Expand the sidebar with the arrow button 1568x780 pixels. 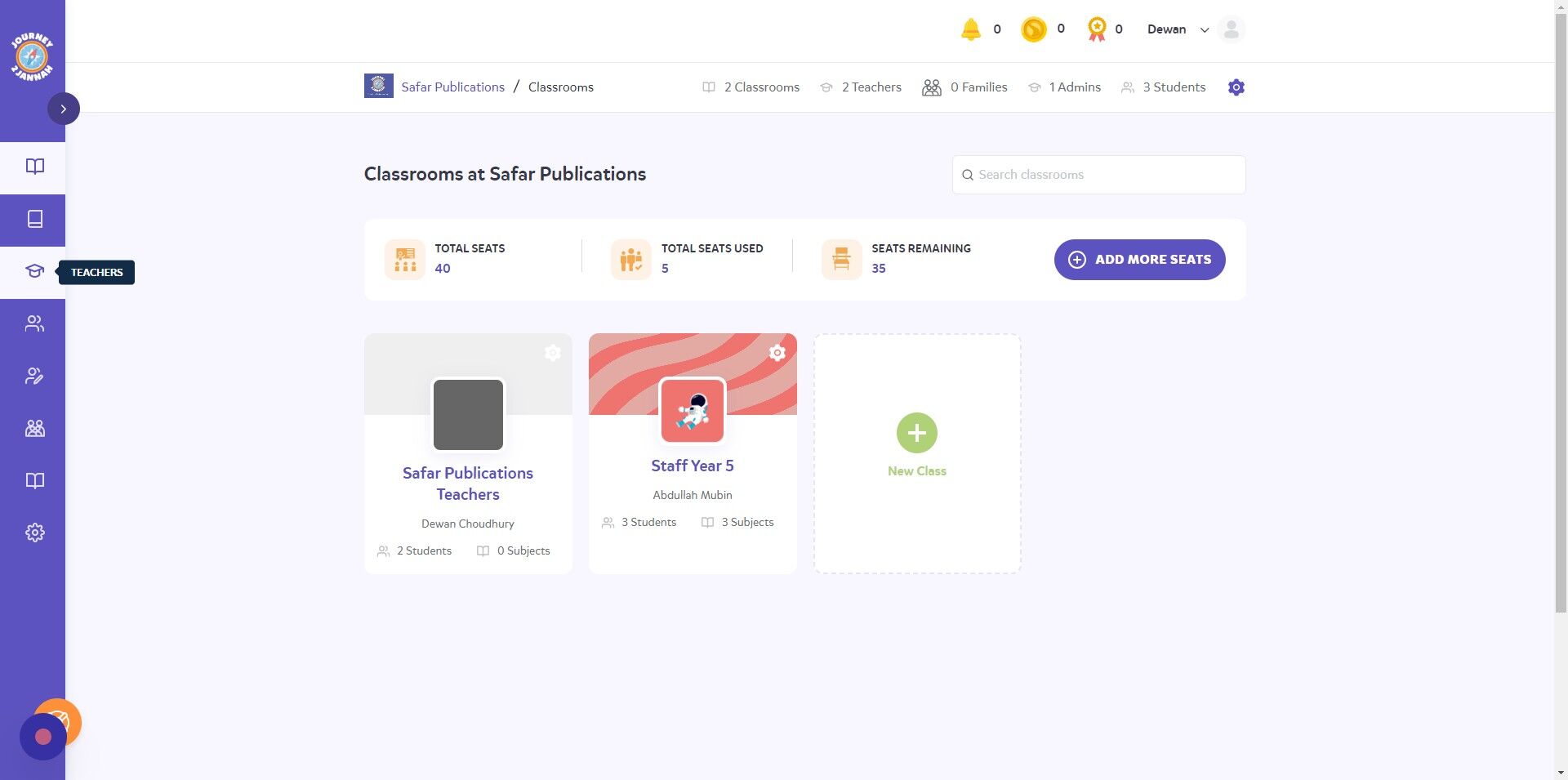point(64,109)
